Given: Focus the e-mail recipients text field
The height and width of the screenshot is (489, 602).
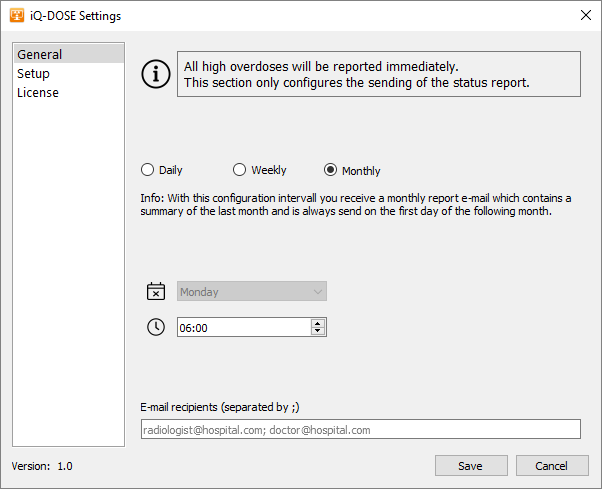Looking at the screenshot, I should 360,429.
